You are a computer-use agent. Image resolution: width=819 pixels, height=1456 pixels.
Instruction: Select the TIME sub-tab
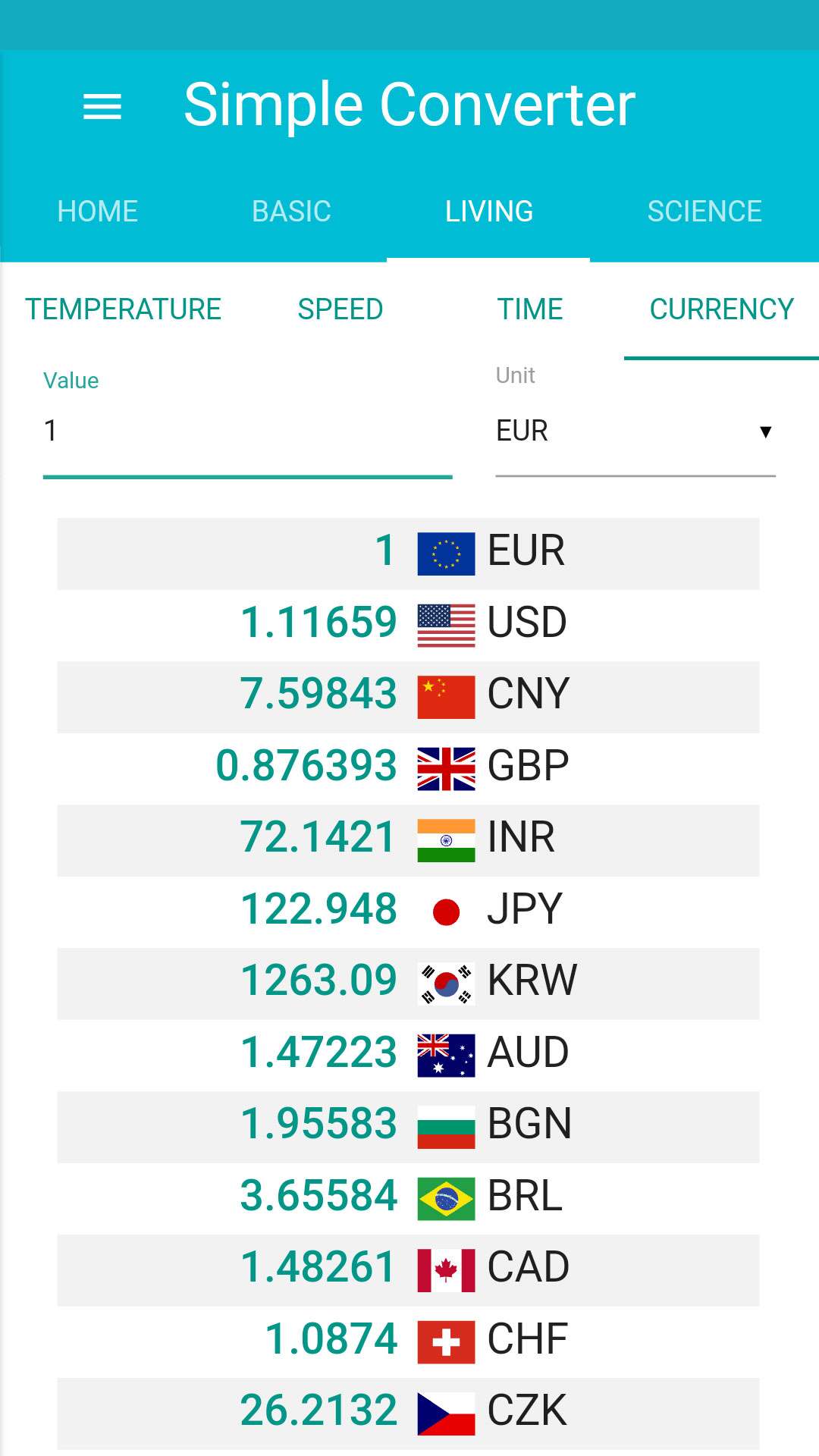coord(530,309)
